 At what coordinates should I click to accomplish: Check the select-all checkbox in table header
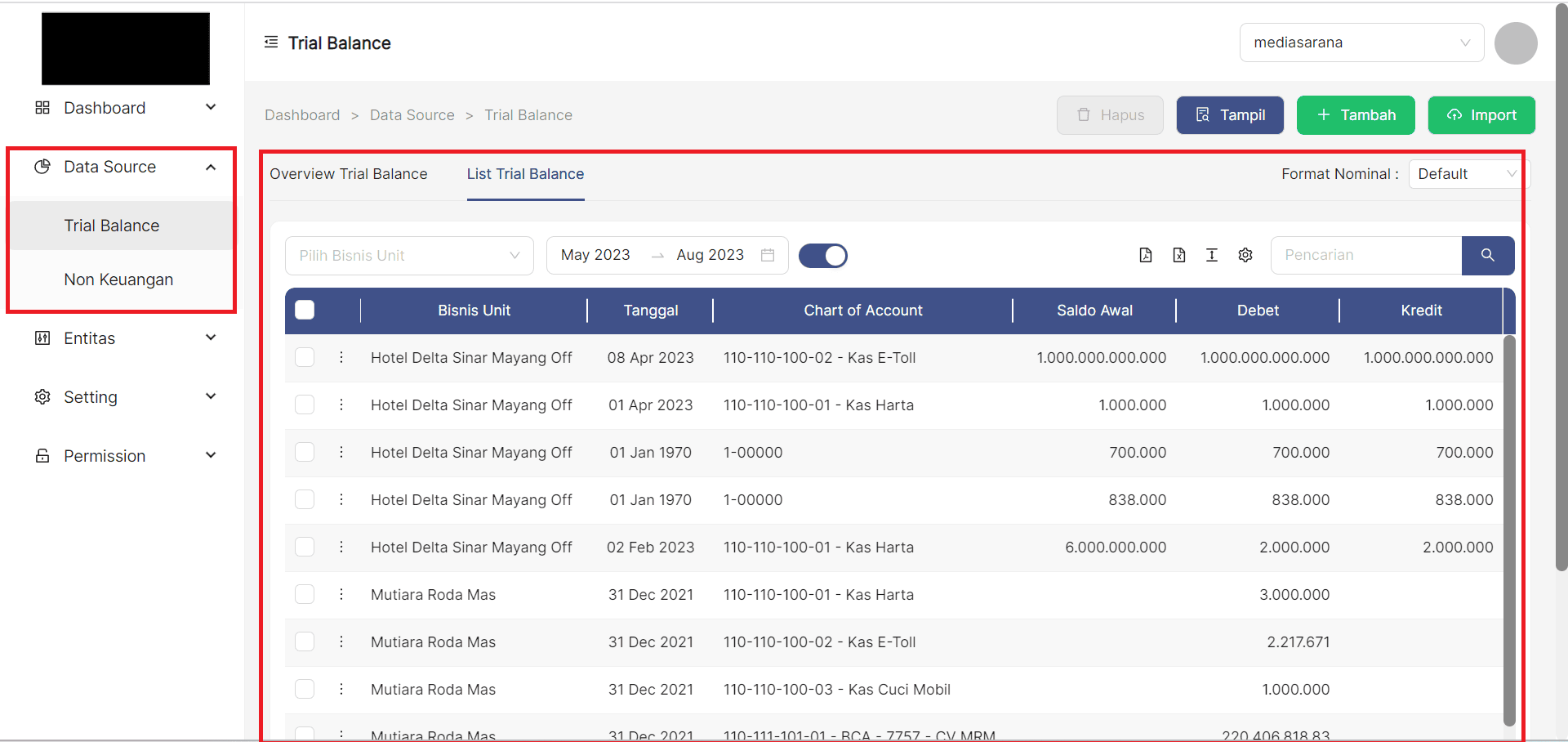point(305,310)
